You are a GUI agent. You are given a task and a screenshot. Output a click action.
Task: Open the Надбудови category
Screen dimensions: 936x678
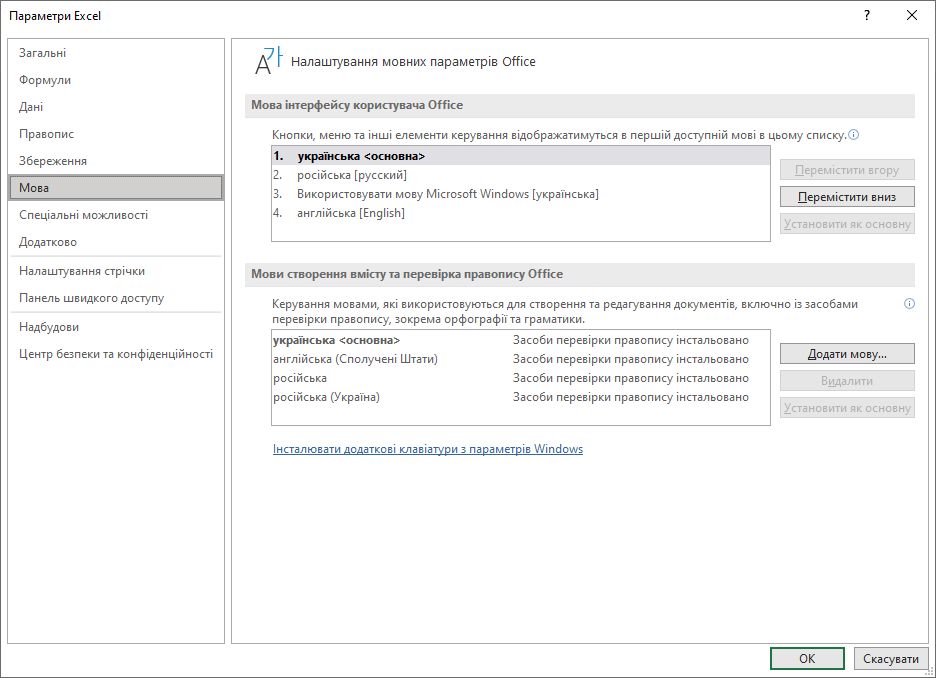point(116,327)
